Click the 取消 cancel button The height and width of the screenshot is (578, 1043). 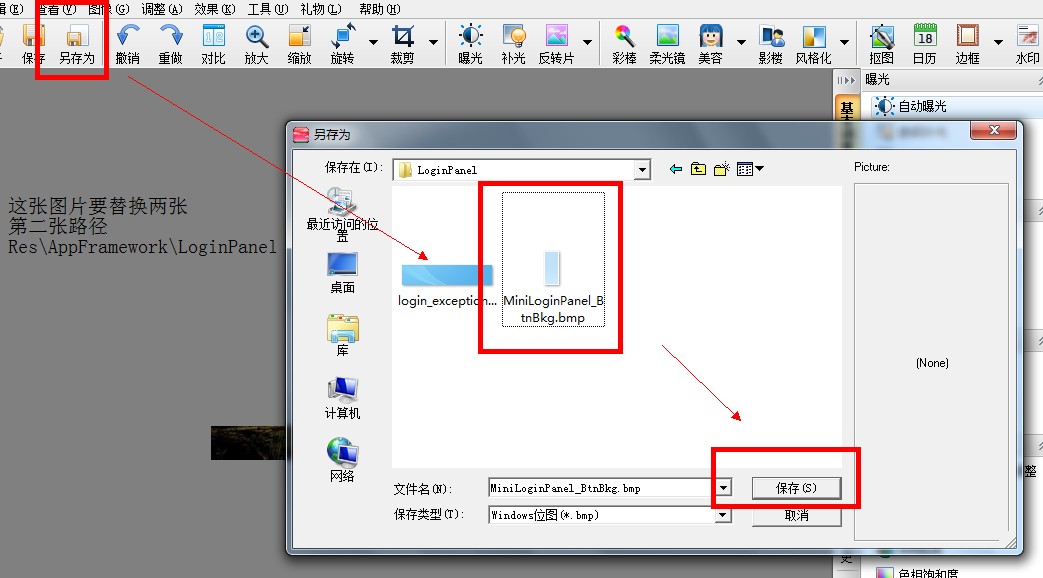796,516
